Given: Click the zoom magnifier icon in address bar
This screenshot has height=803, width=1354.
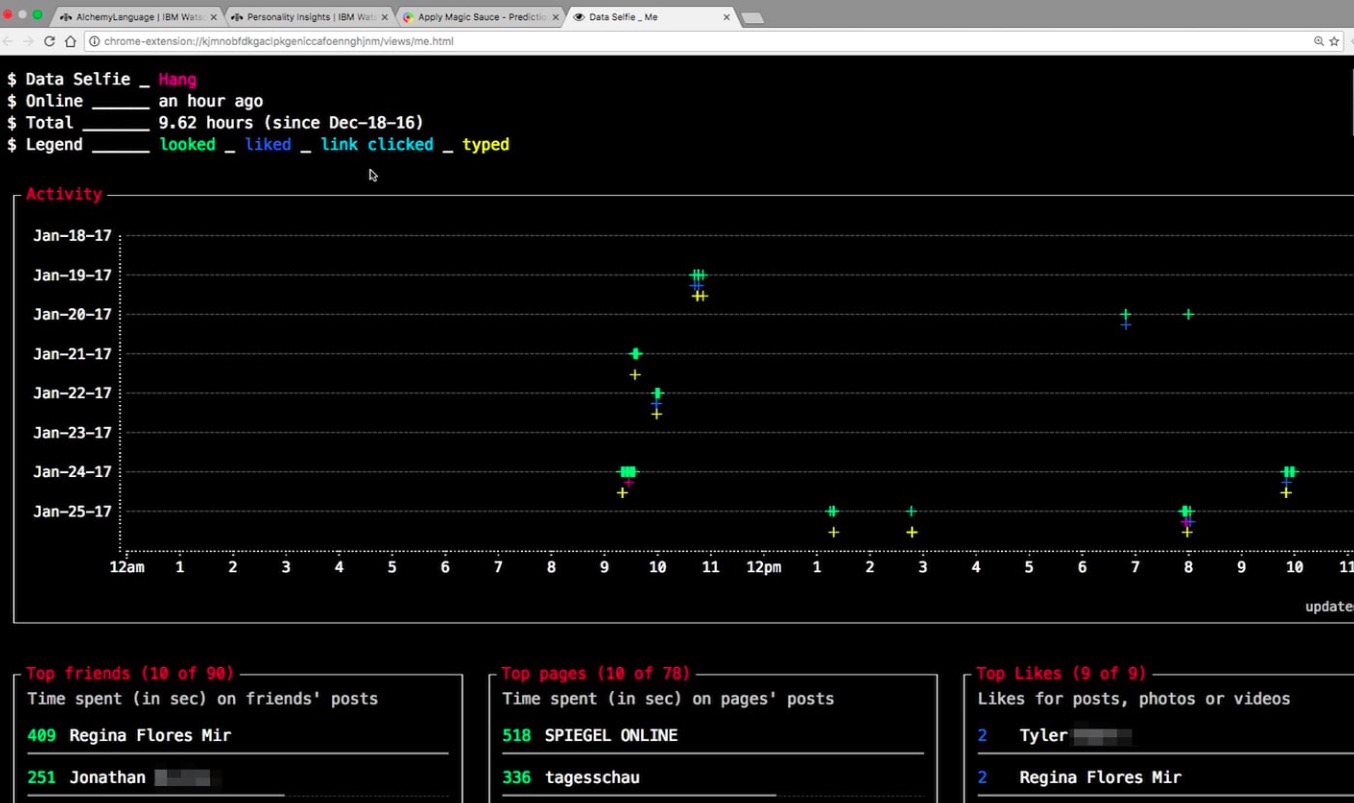Looking at the screenshot, I should coord(1318,41).
